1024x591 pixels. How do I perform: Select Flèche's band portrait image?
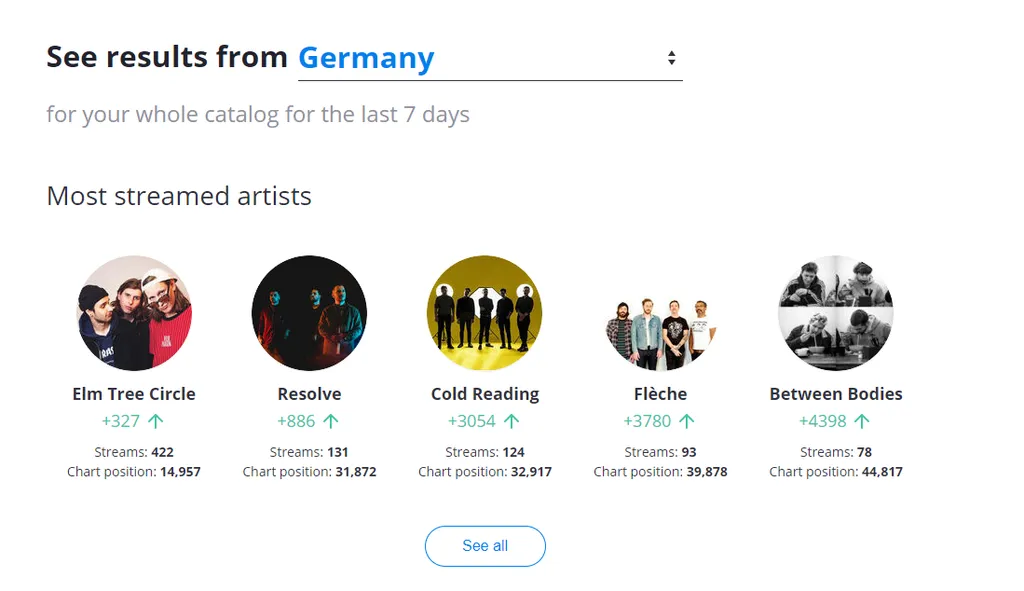[660, 312]
